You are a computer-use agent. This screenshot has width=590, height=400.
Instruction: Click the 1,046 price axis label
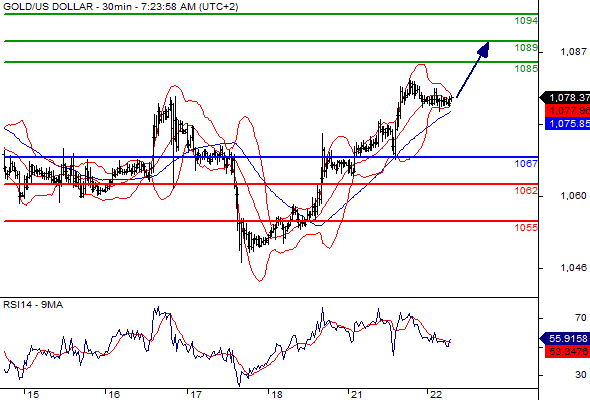(573, 268)
